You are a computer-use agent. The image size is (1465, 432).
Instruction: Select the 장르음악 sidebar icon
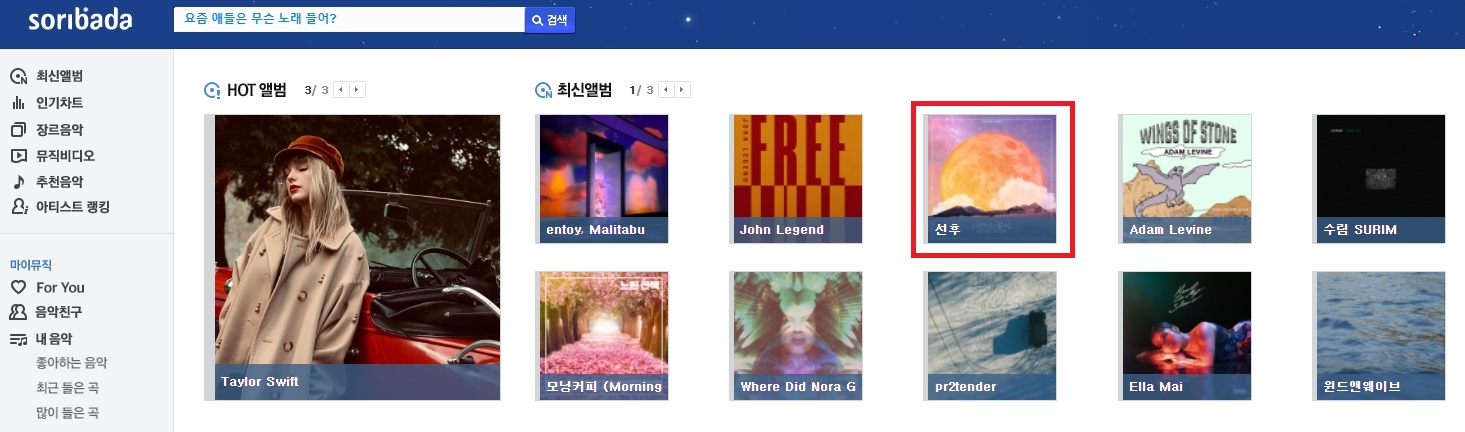pos(18,129)
